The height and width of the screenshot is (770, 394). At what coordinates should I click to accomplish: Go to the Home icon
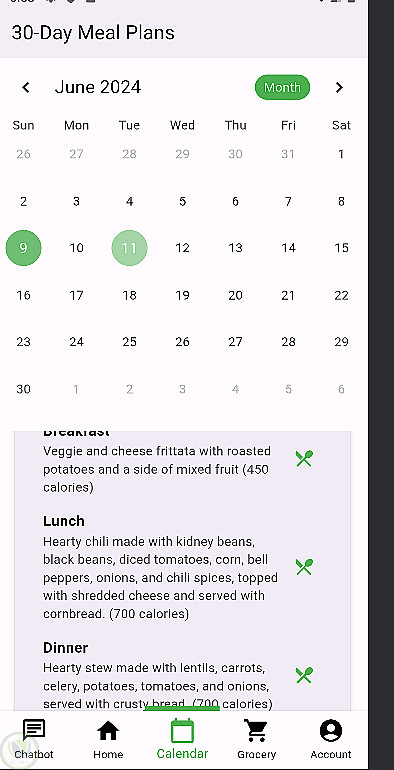(x=108, y=731)
